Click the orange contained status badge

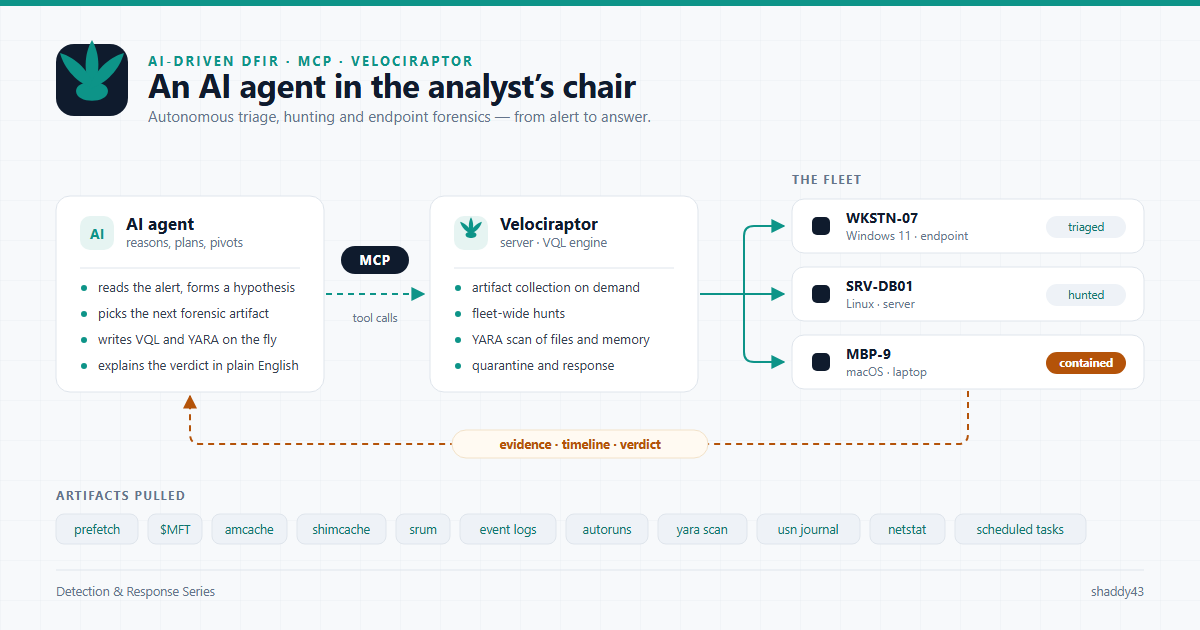[x=1086, y=363]
